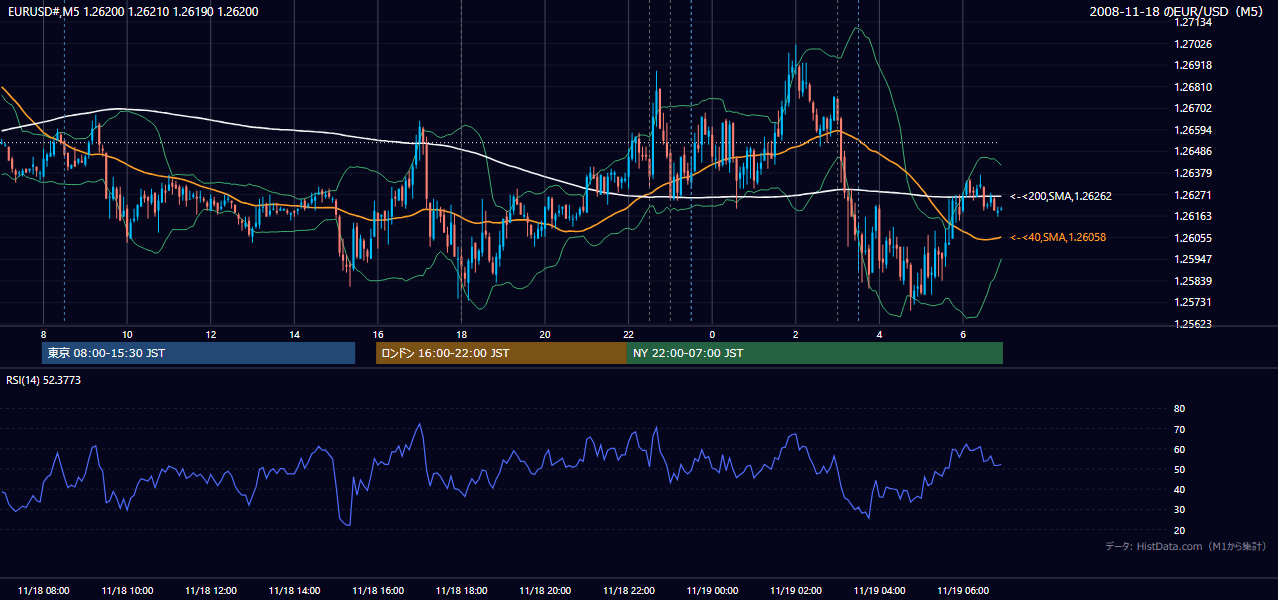Click hour marker 14 under the price chart

(x=294, y=334)
